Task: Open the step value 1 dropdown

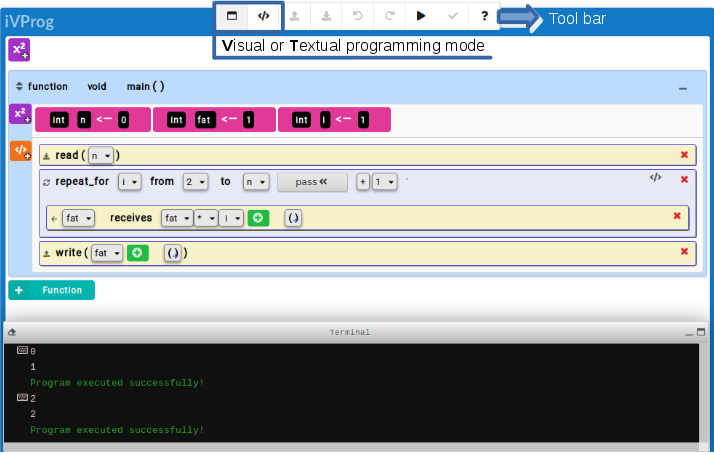Action: coord(385,182)
